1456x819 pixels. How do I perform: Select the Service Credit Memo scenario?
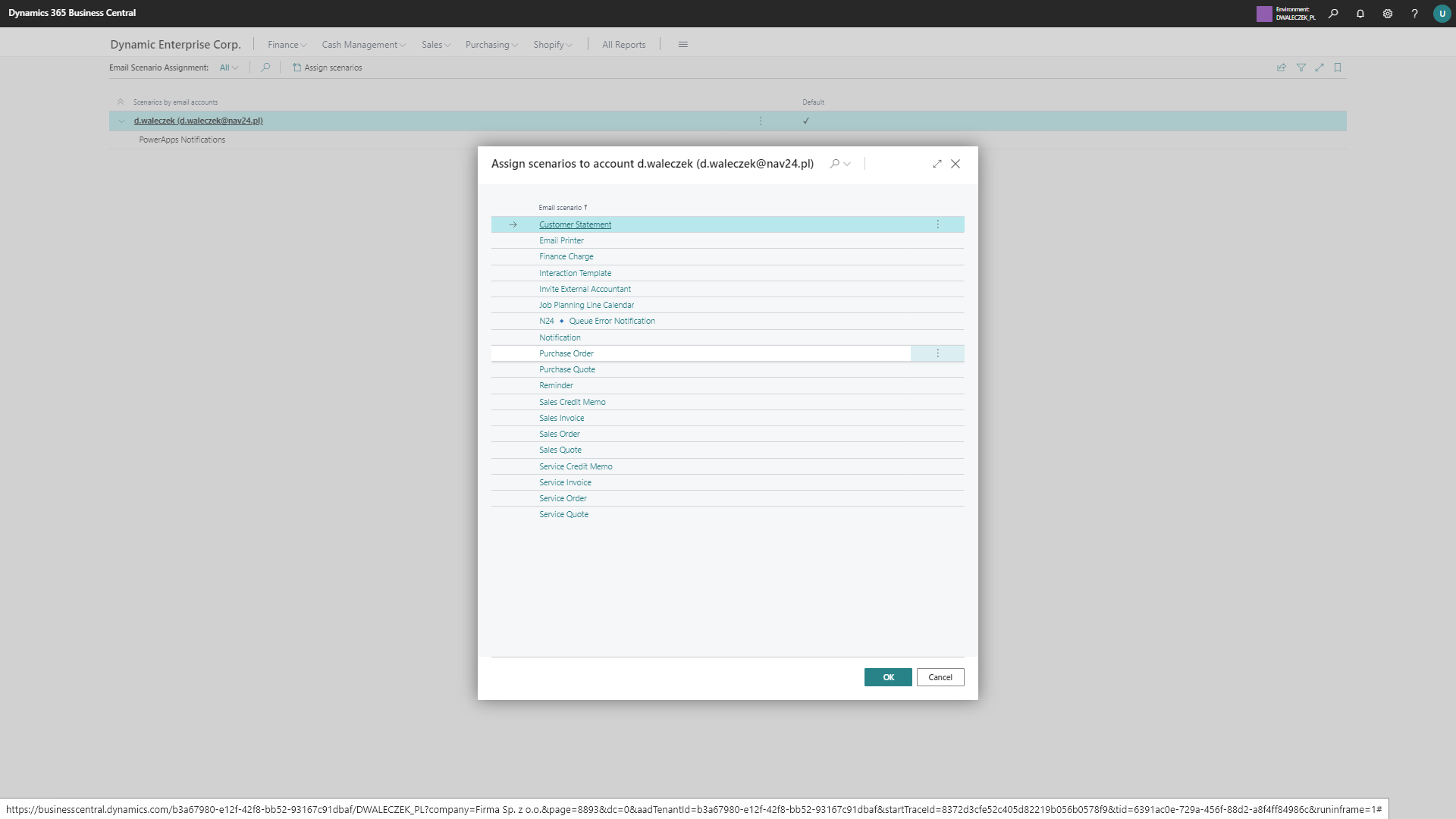576,466
